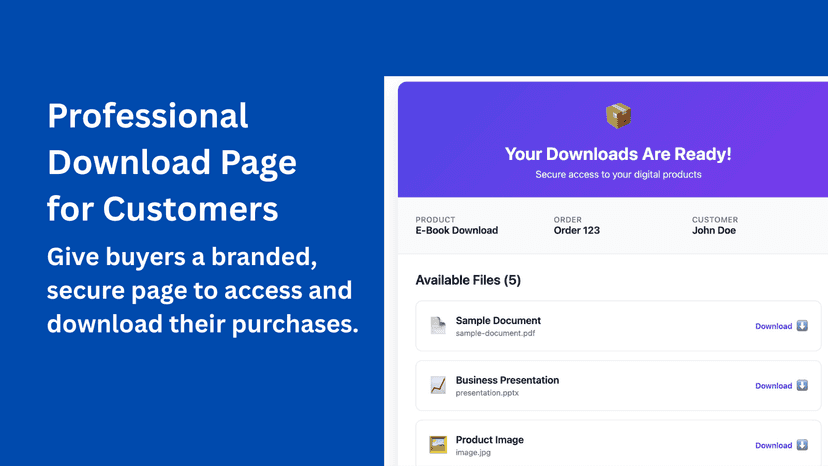Click the 'Available Files (5)' heading

tap(468, 280)
